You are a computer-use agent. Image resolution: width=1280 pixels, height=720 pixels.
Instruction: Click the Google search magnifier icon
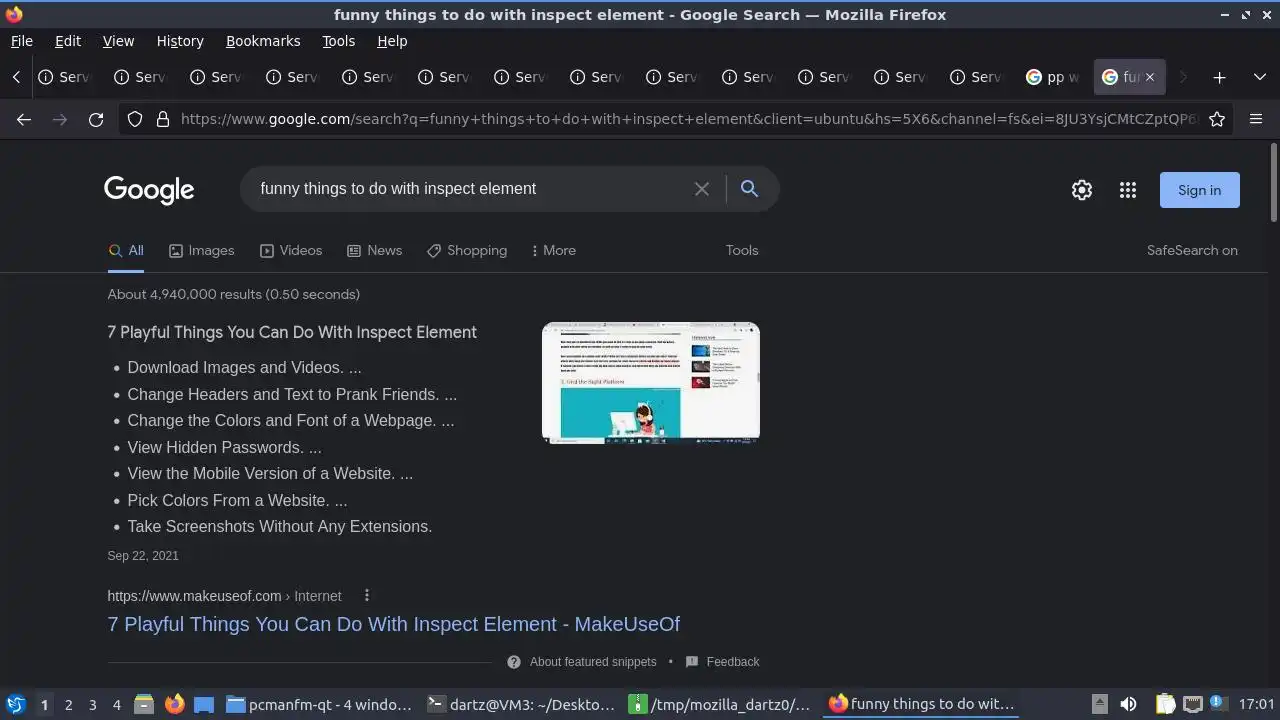[x=749, y=189]
